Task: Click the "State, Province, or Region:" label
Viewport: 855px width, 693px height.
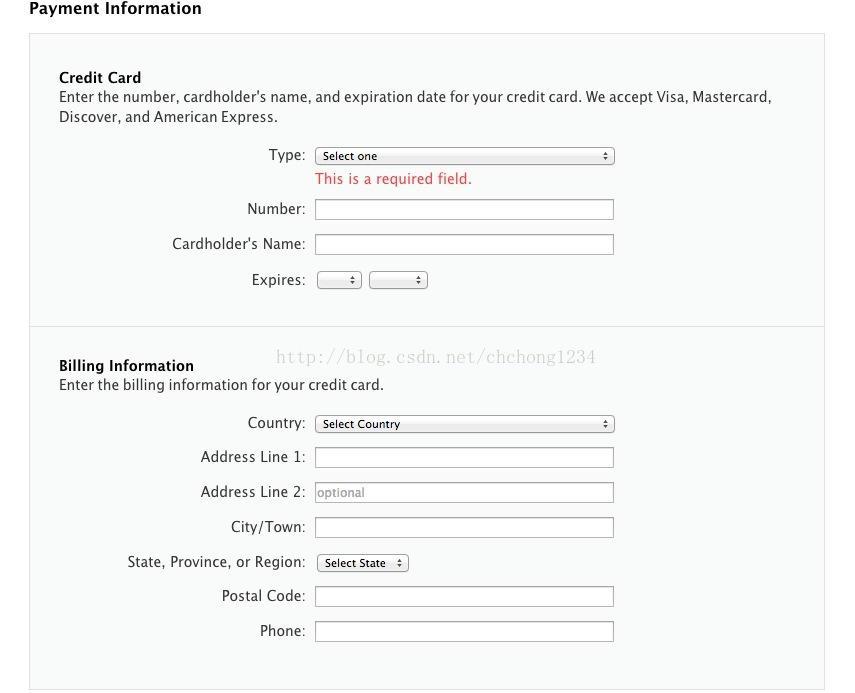Action: 216,562
